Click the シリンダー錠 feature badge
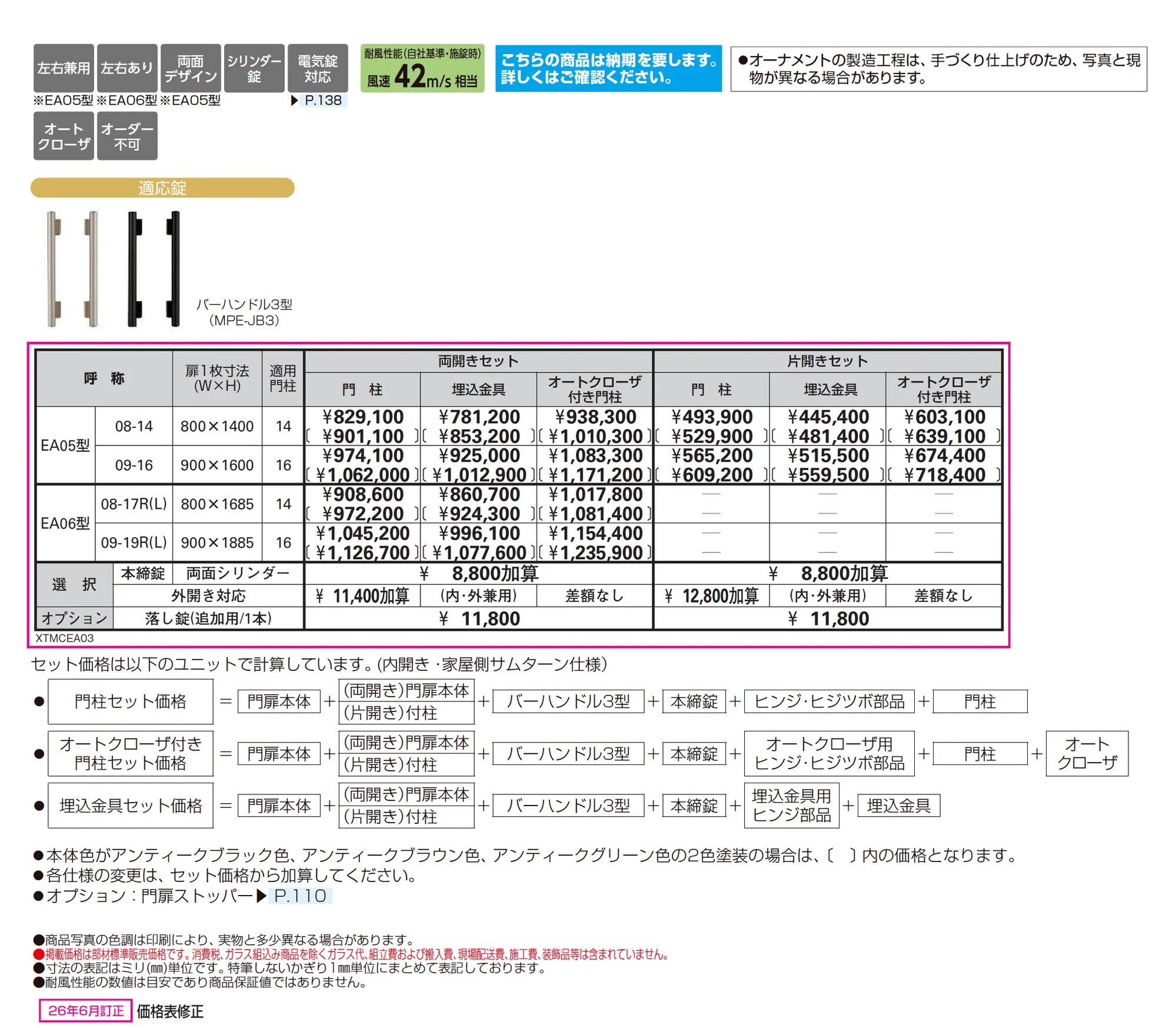 click(254, 68)
